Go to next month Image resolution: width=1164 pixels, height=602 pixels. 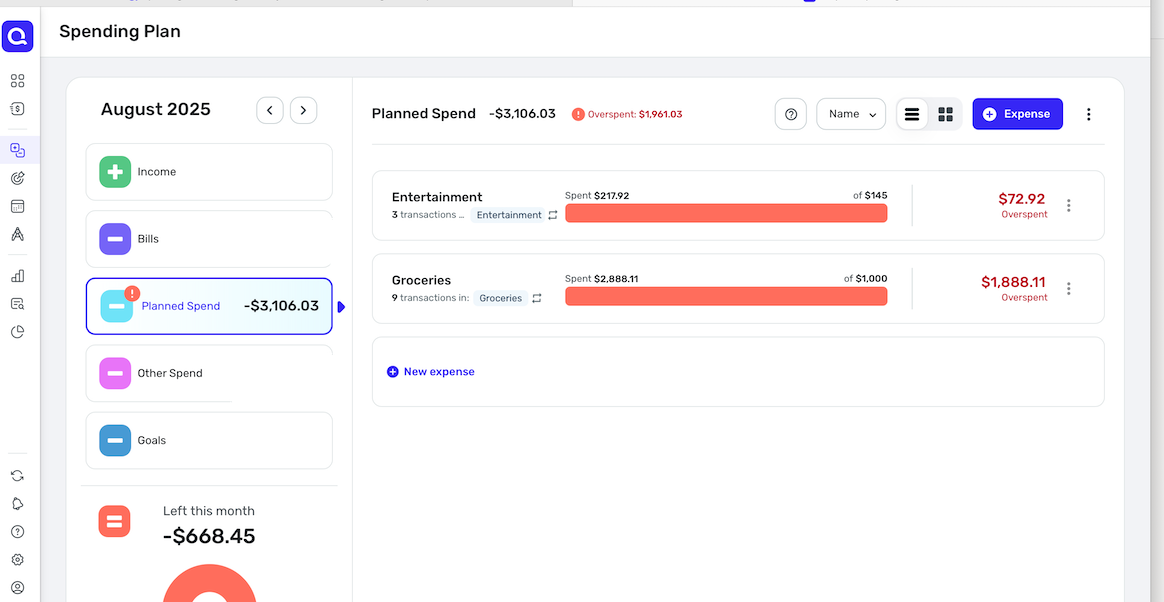tap(304, 111)
